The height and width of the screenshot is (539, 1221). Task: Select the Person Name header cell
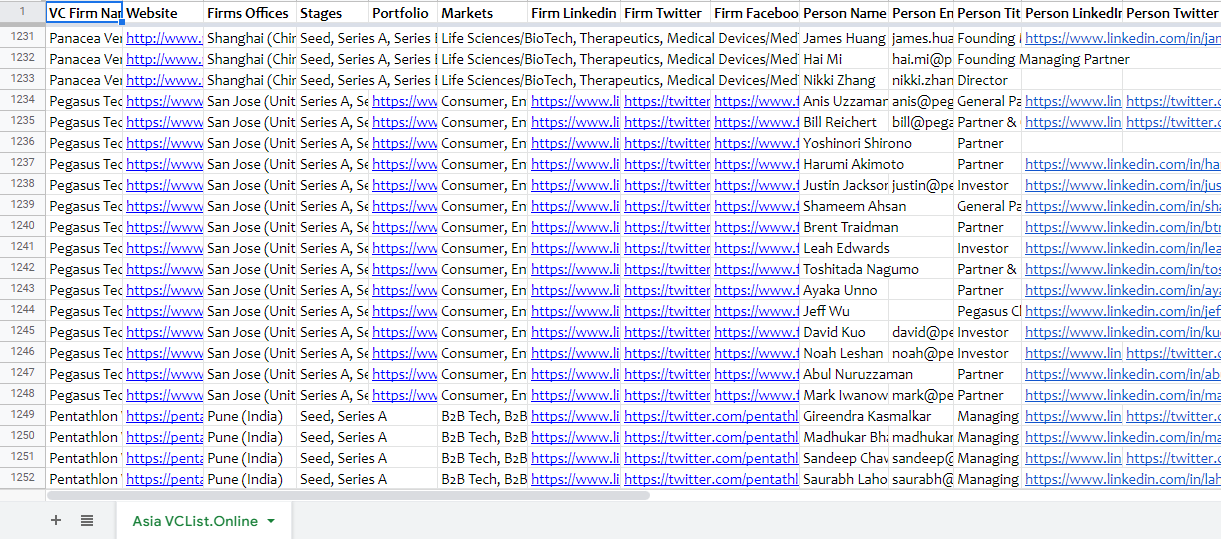tap(845, 13)
